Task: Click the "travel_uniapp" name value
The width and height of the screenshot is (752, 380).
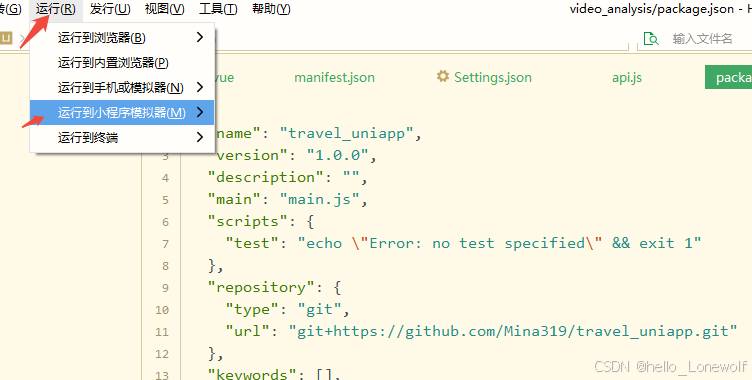Action: pyautogui.click(x=346, y=133)
